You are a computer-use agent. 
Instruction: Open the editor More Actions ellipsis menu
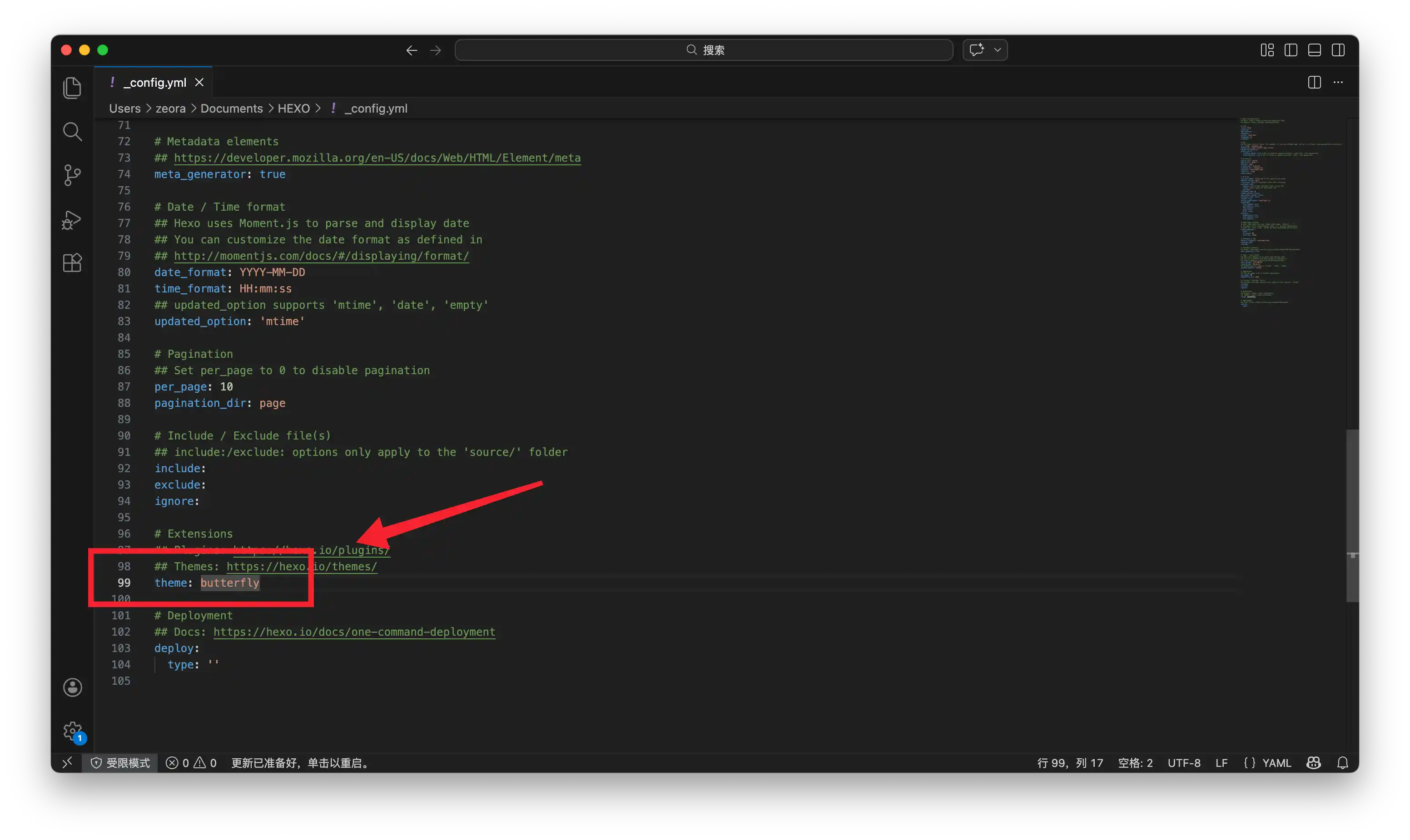[1338, 83]
